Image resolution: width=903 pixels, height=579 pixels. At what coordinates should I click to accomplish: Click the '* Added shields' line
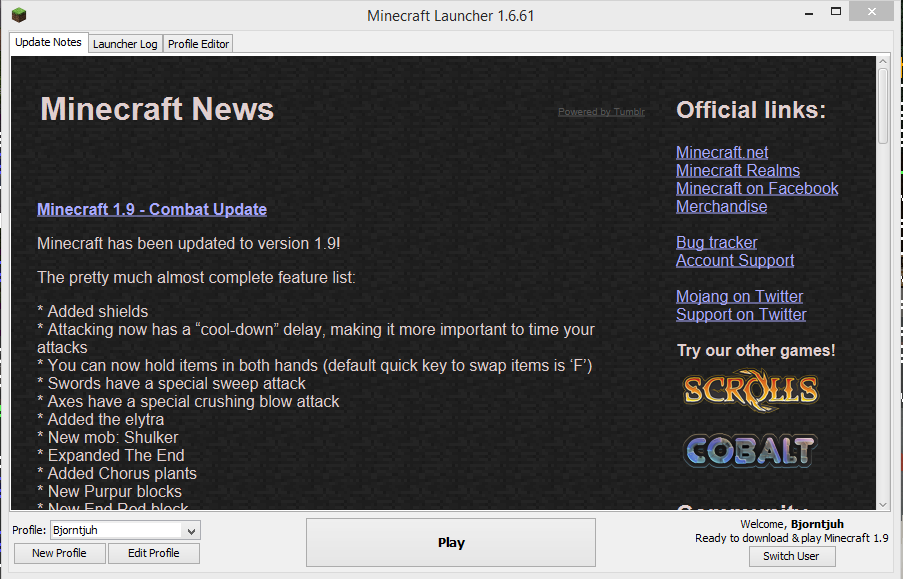93,312
